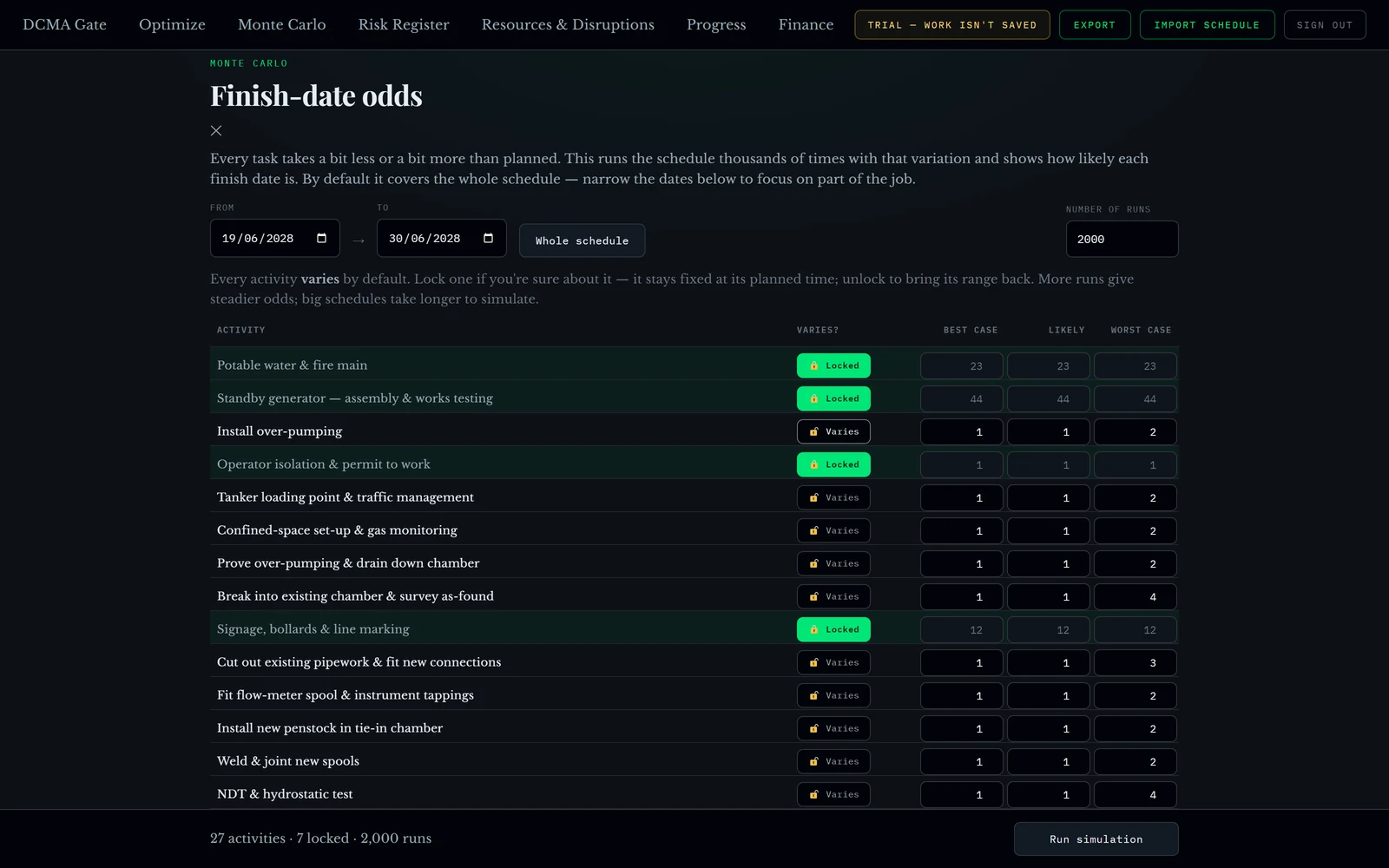
Task: Click the Likely column header
Action: click(x=1066, y=331)
